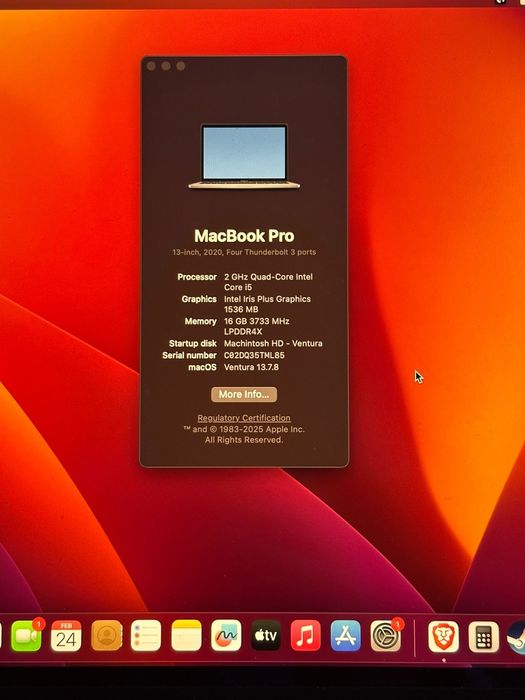Image resolution: width=525 pixels, height=700 pixels.
Task: Click the serial number "C02DQ35TML85"
Action: (254, 355)
